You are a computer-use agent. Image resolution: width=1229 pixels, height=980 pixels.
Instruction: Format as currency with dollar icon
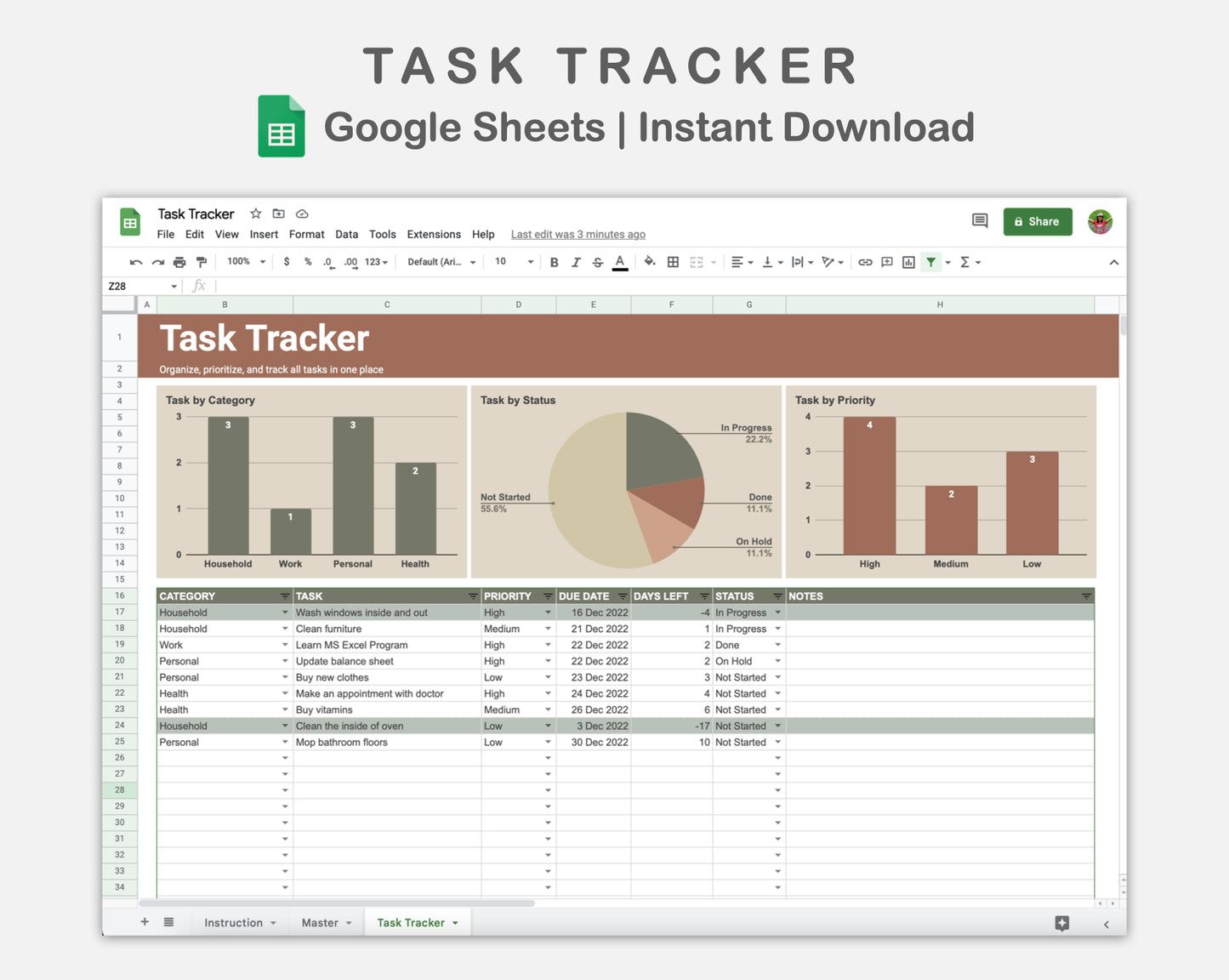[x=287, y=262]
